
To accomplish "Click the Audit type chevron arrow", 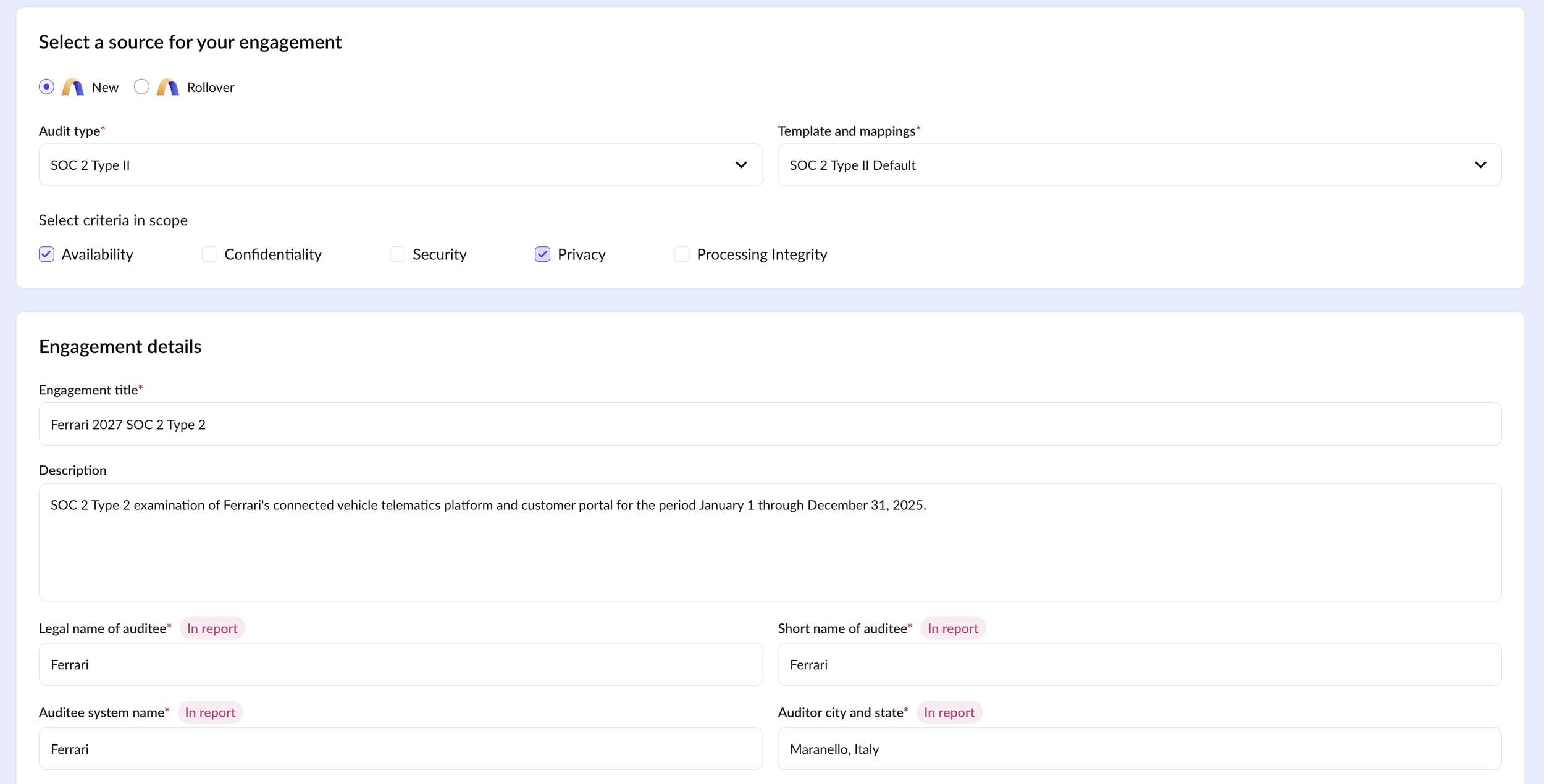I will (x=741, y=165).
